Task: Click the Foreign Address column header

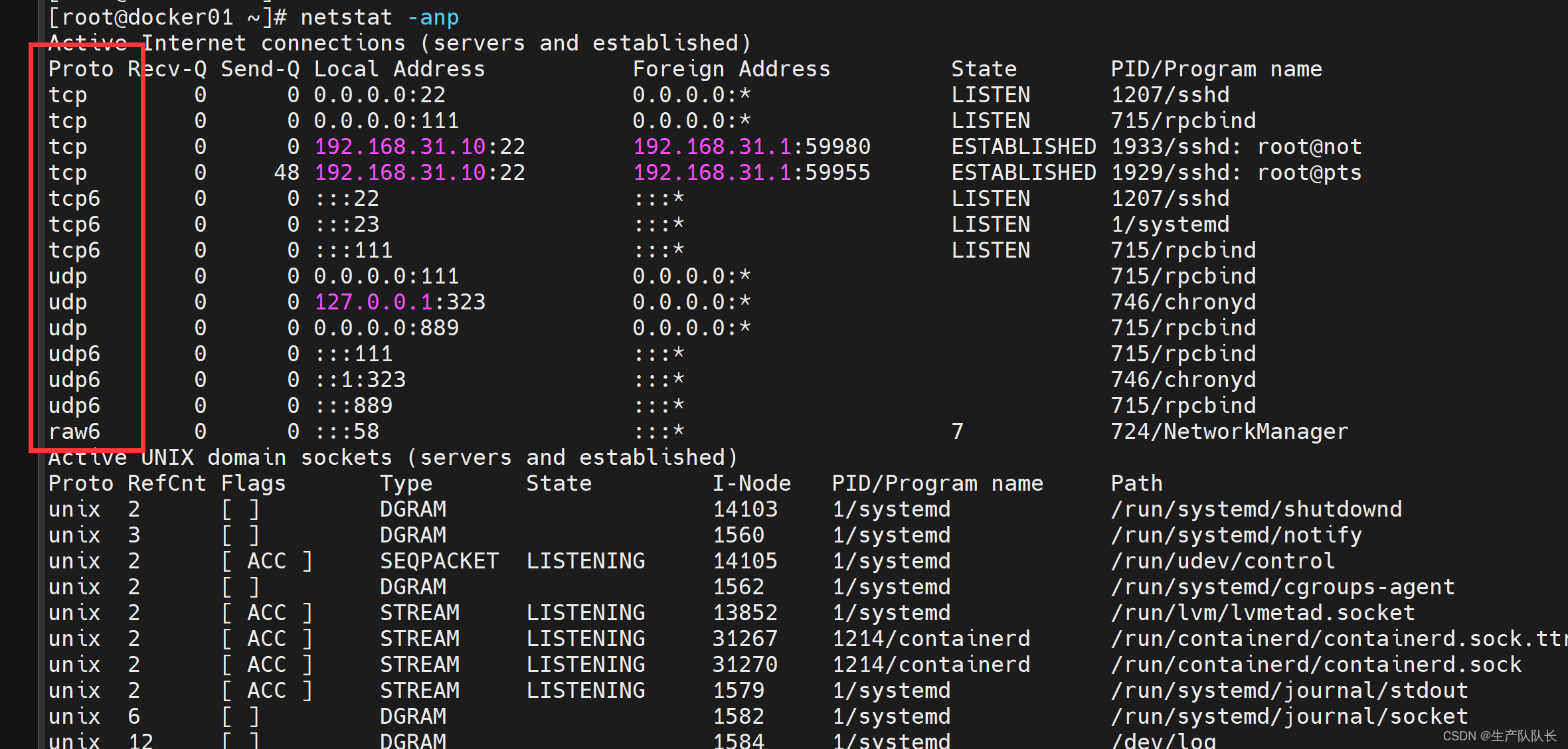Action: point(731,69)
